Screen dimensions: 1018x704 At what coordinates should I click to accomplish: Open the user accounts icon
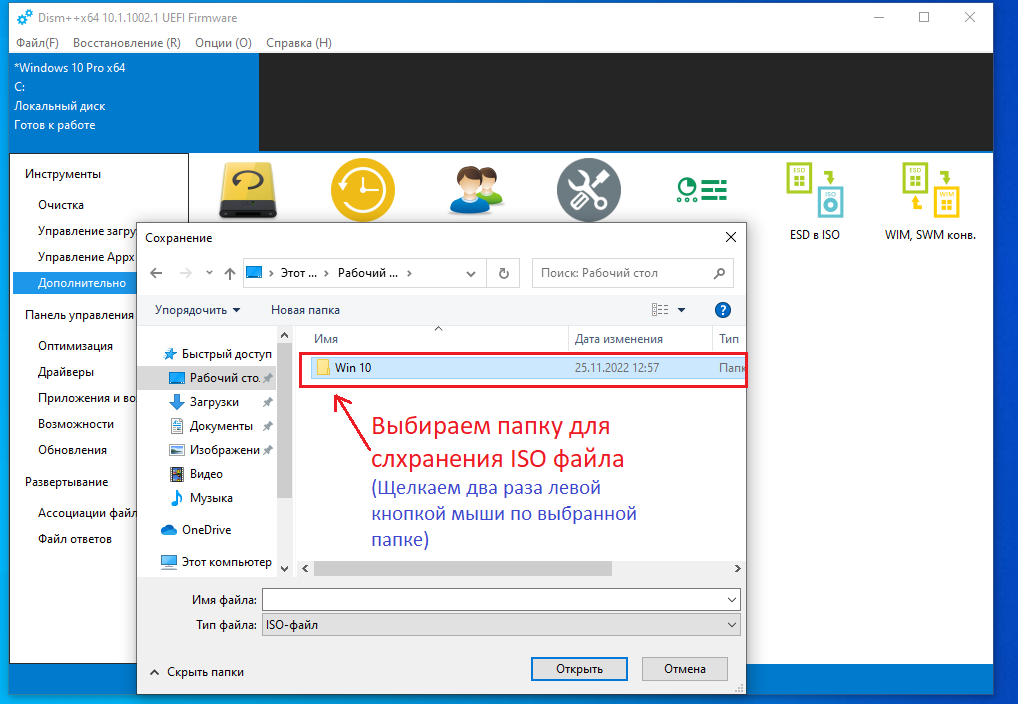(477, 190)
